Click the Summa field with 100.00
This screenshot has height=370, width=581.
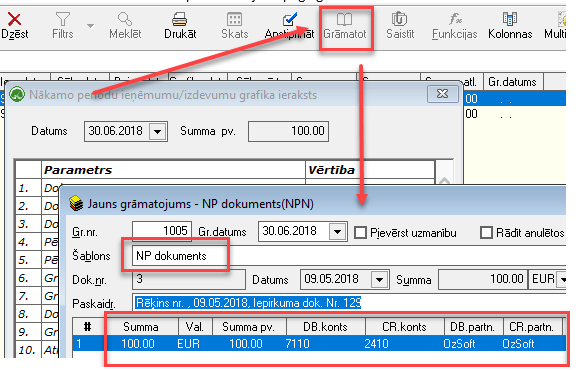(x=483, y=279)
